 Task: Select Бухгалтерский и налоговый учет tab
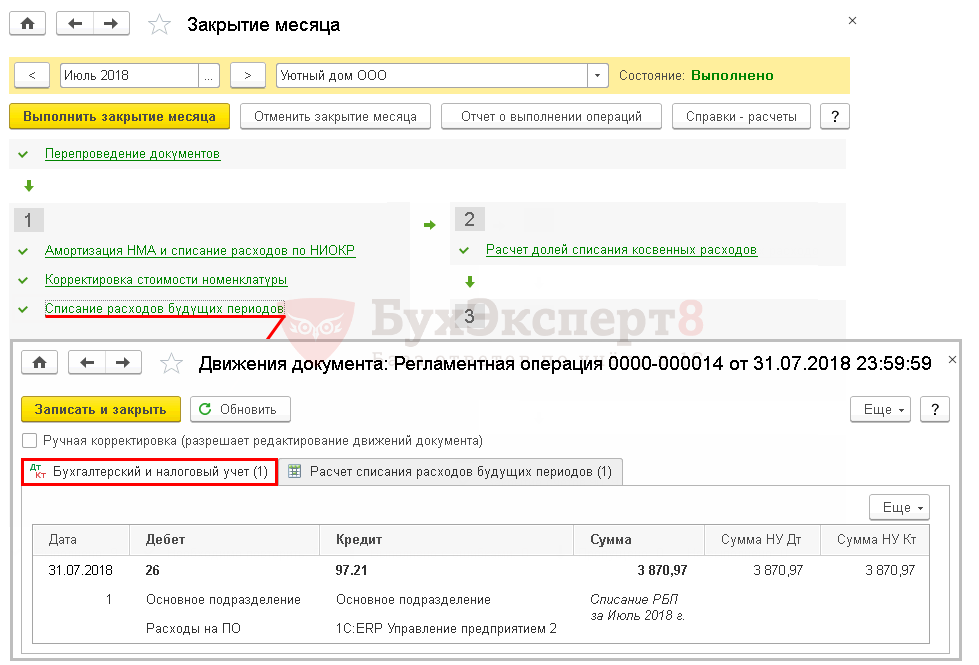pyautogui.click(x=150, y=471)
